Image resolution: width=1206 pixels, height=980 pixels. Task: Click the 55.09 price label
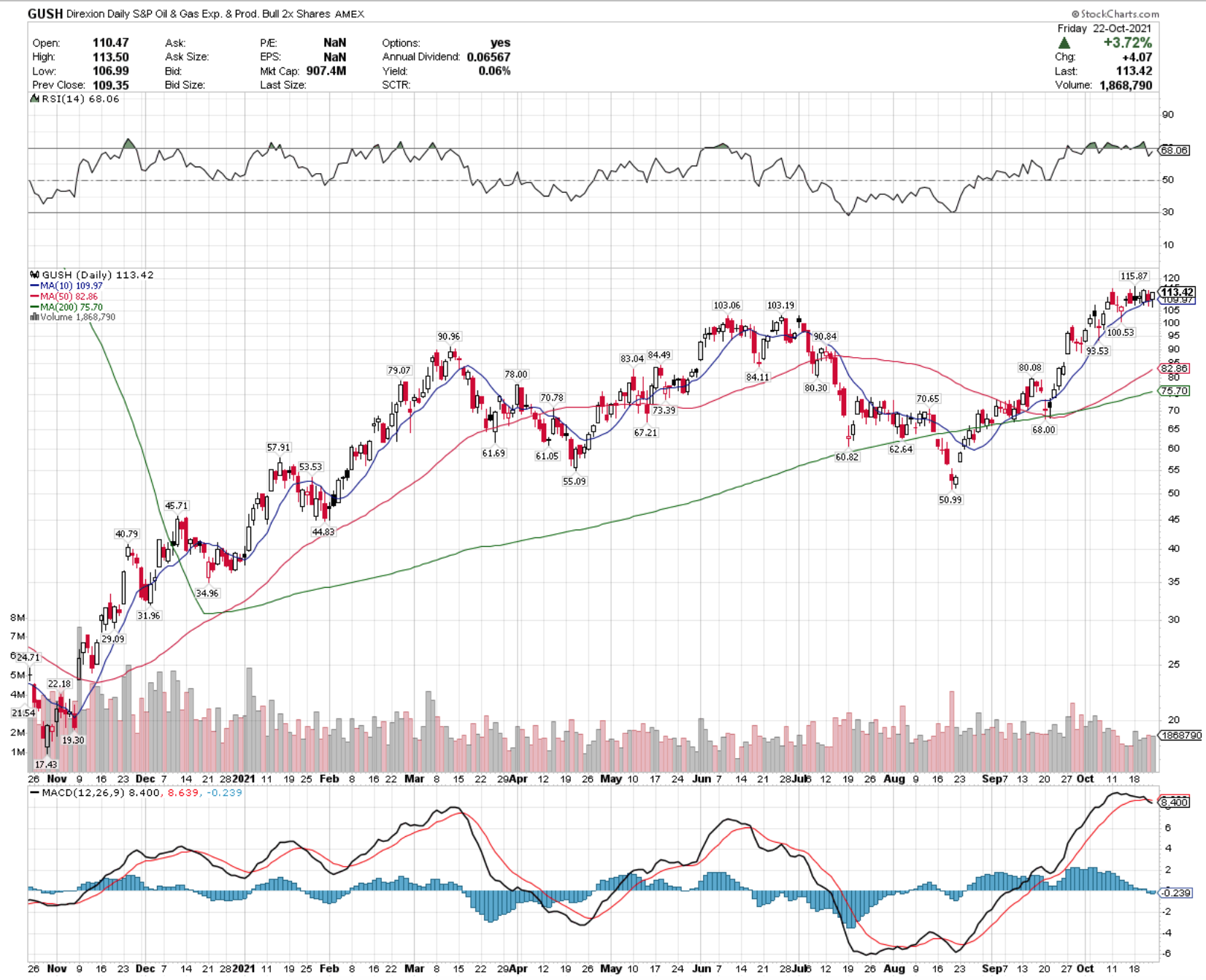[x=575, y=482]
